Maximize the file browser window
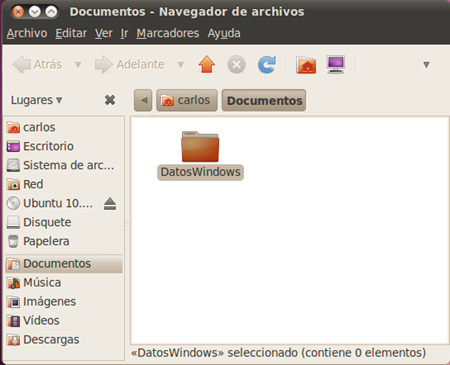The width and height of the screenshot is (450, 365). (51, 12)
